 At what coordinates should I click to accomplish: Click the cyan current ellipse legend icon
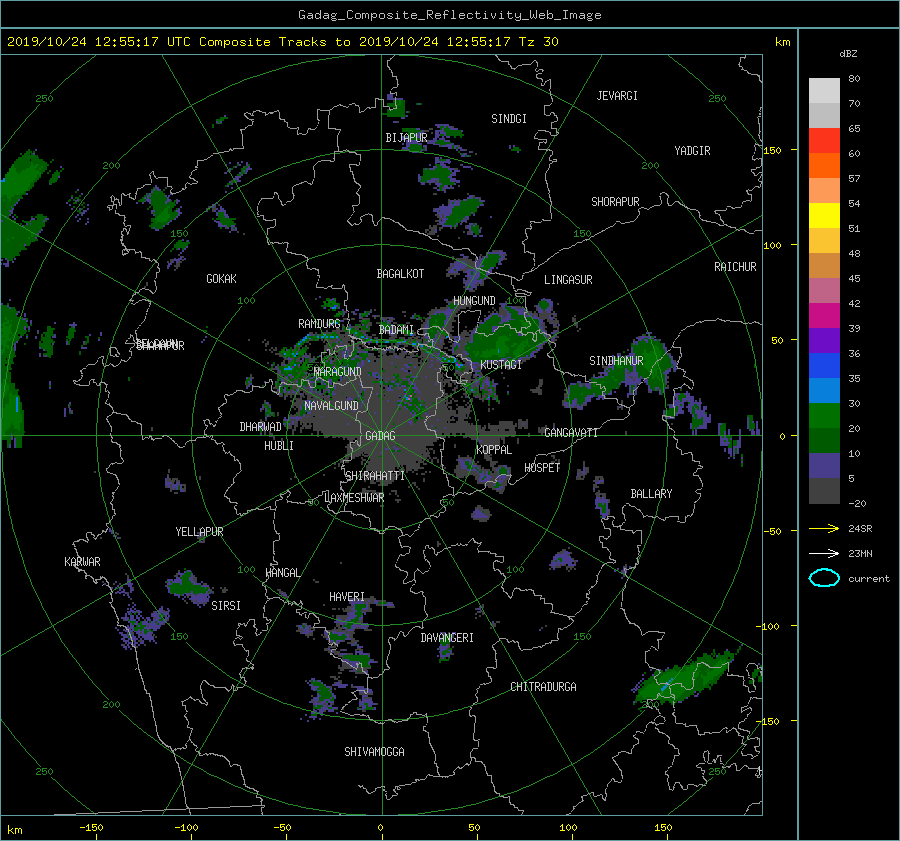point(824,578)
